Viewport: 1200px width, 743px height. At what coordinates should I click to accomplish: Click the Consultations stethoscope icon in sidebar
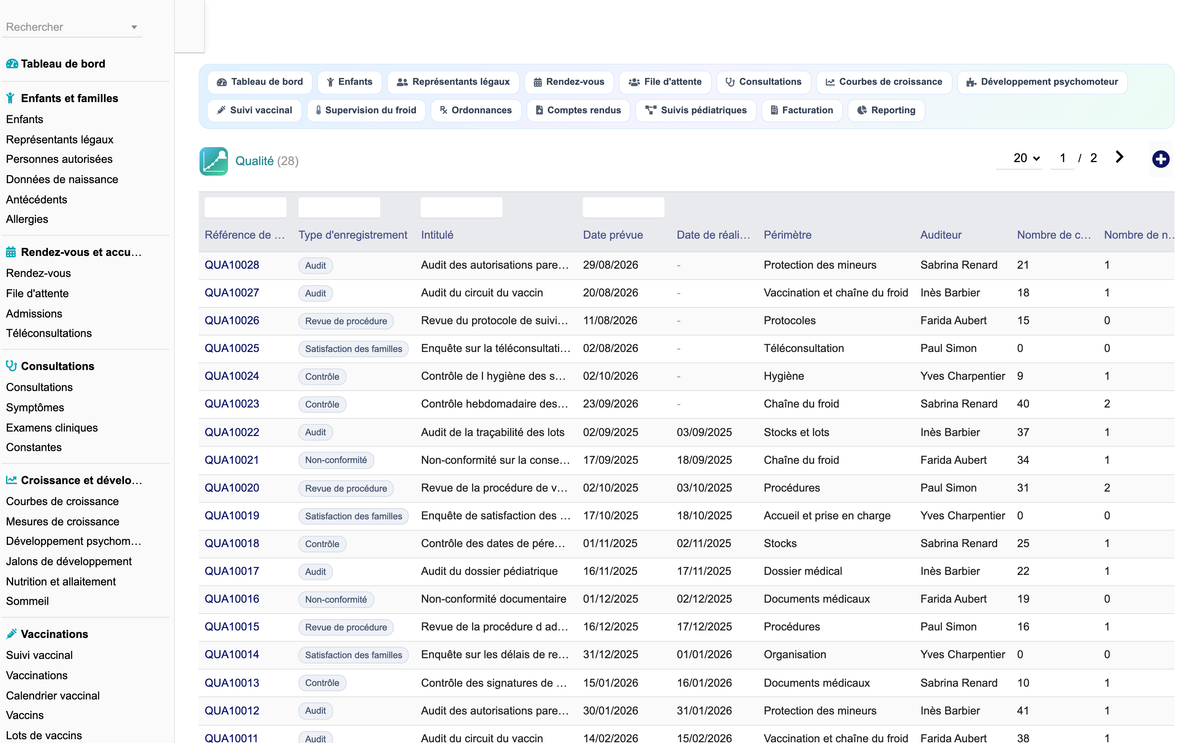point(11,366)
